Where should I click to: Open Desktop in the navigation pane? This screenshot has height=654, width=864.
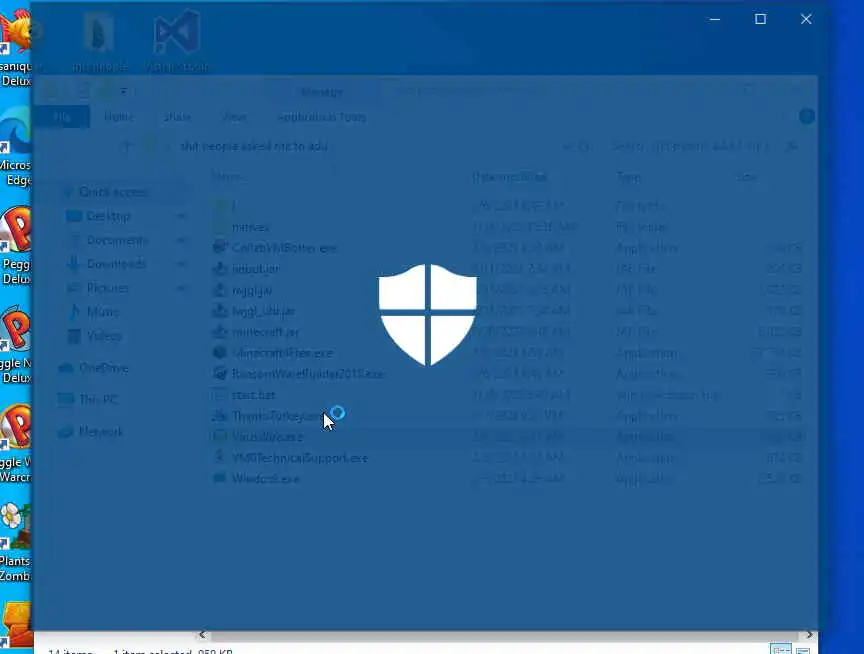click(109, 216)
